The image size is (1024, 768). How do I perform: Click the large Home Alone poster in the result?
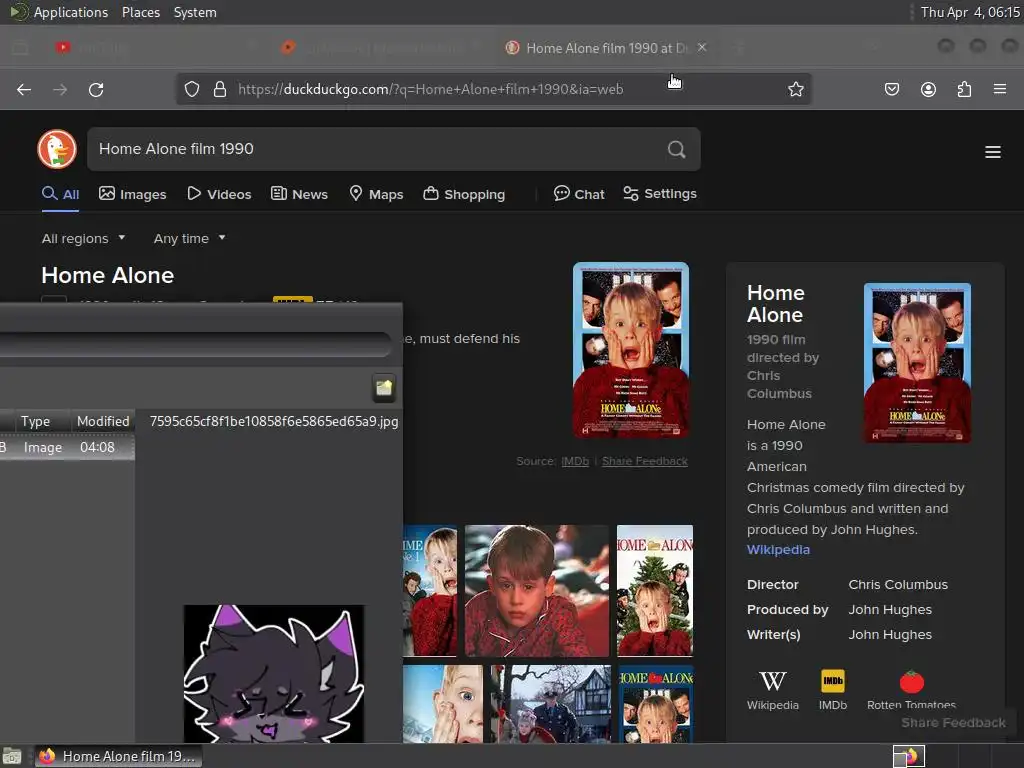(631, 350)
